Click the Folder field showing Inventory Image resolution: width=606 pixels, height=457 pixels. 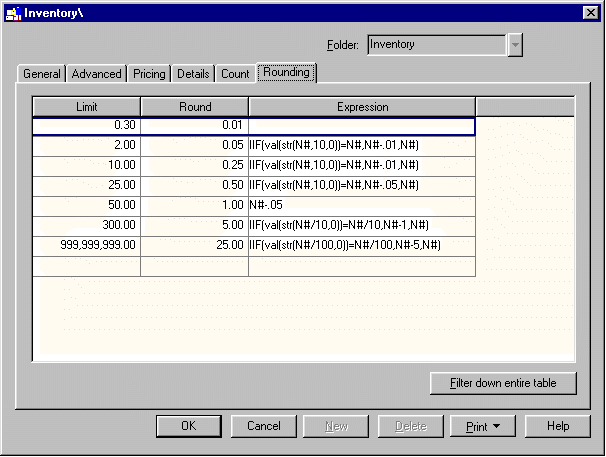click(x=437, y=45)
